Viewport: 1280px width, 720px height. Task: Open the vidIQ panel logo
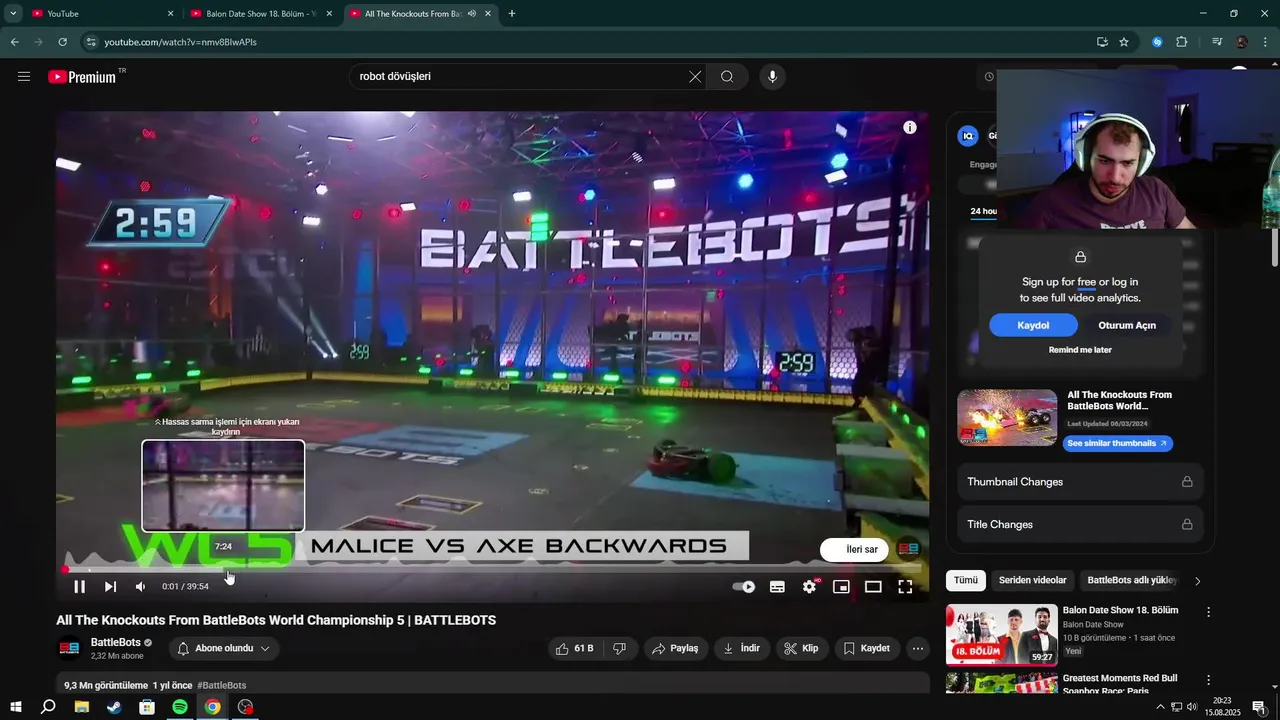[967, 136]
